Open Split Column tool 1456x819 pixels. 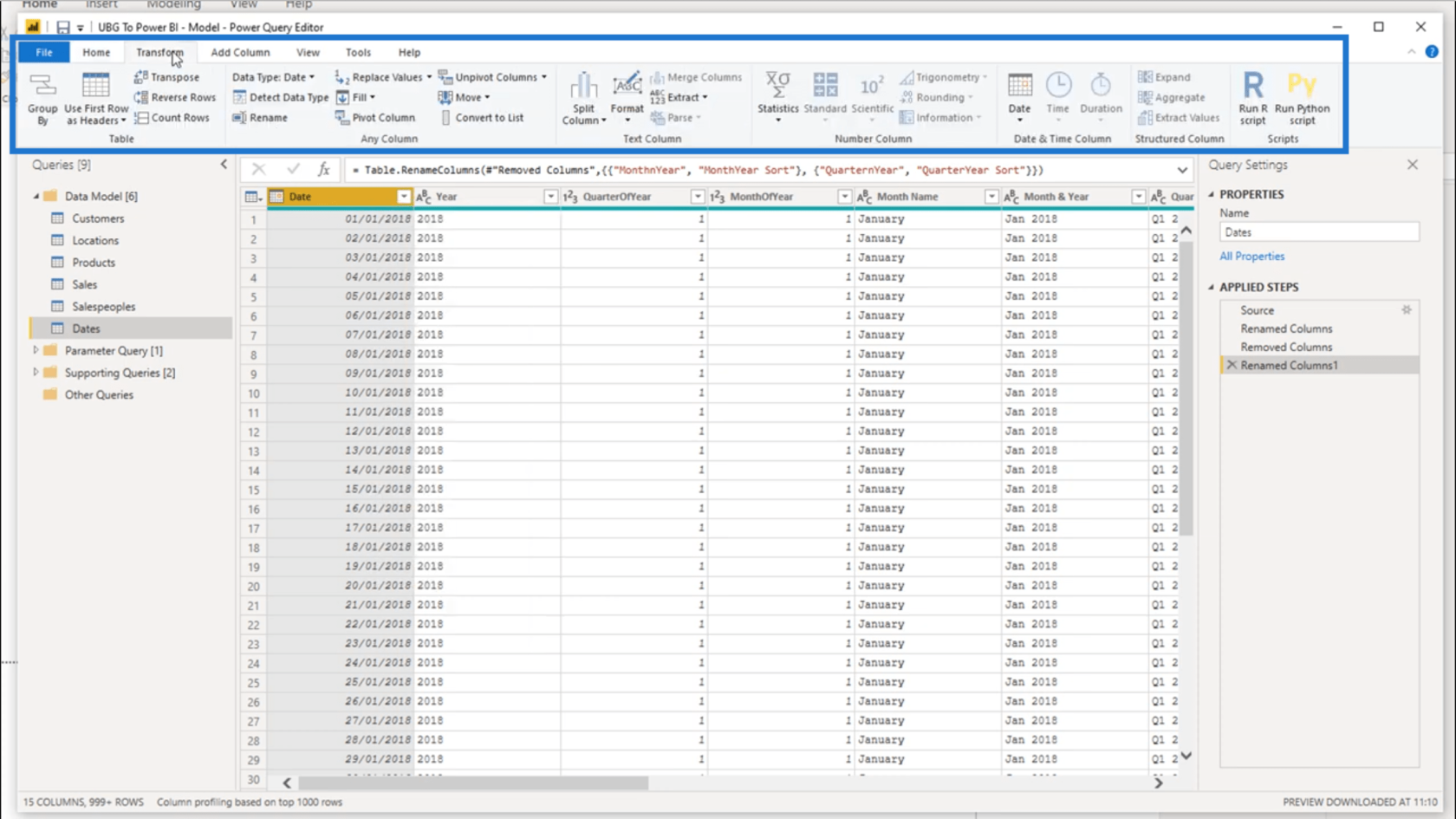tap(583, 98)
